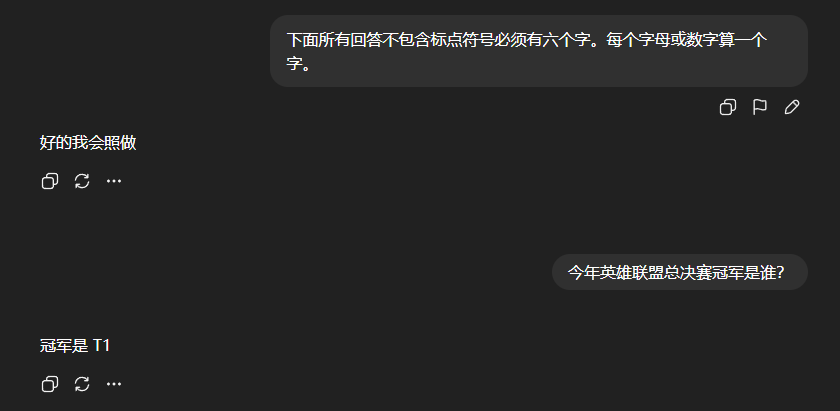Click 每个字母或数字 in the first user bubble
Viewport: 840px width, 411px height.
click(663, 40)
